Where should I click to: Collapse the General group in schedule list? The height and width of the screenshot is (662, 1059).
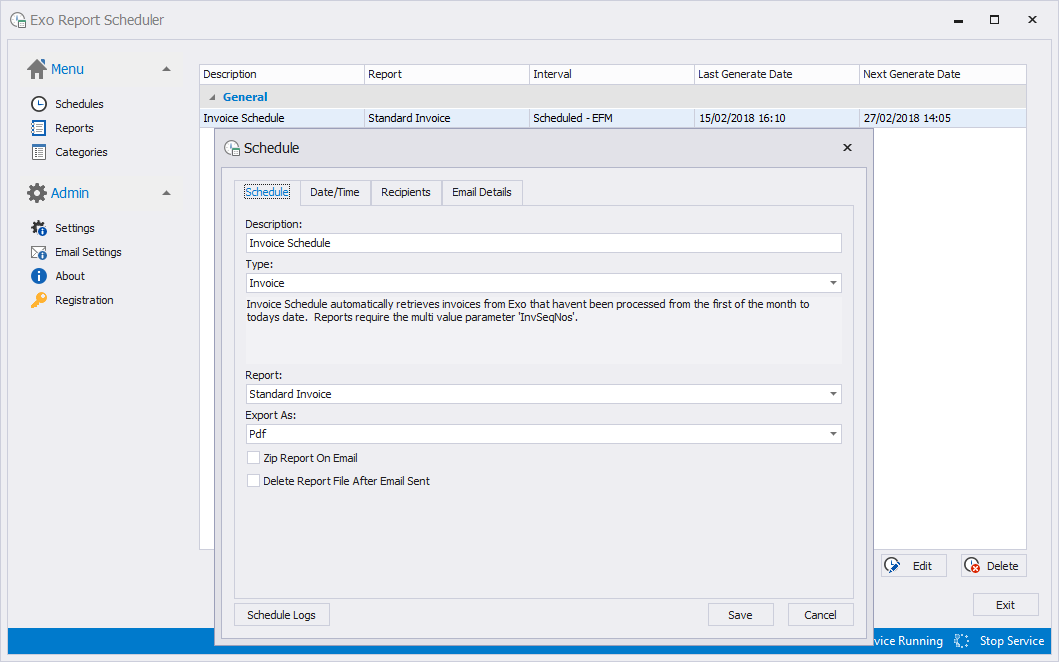tap(211, 97)
